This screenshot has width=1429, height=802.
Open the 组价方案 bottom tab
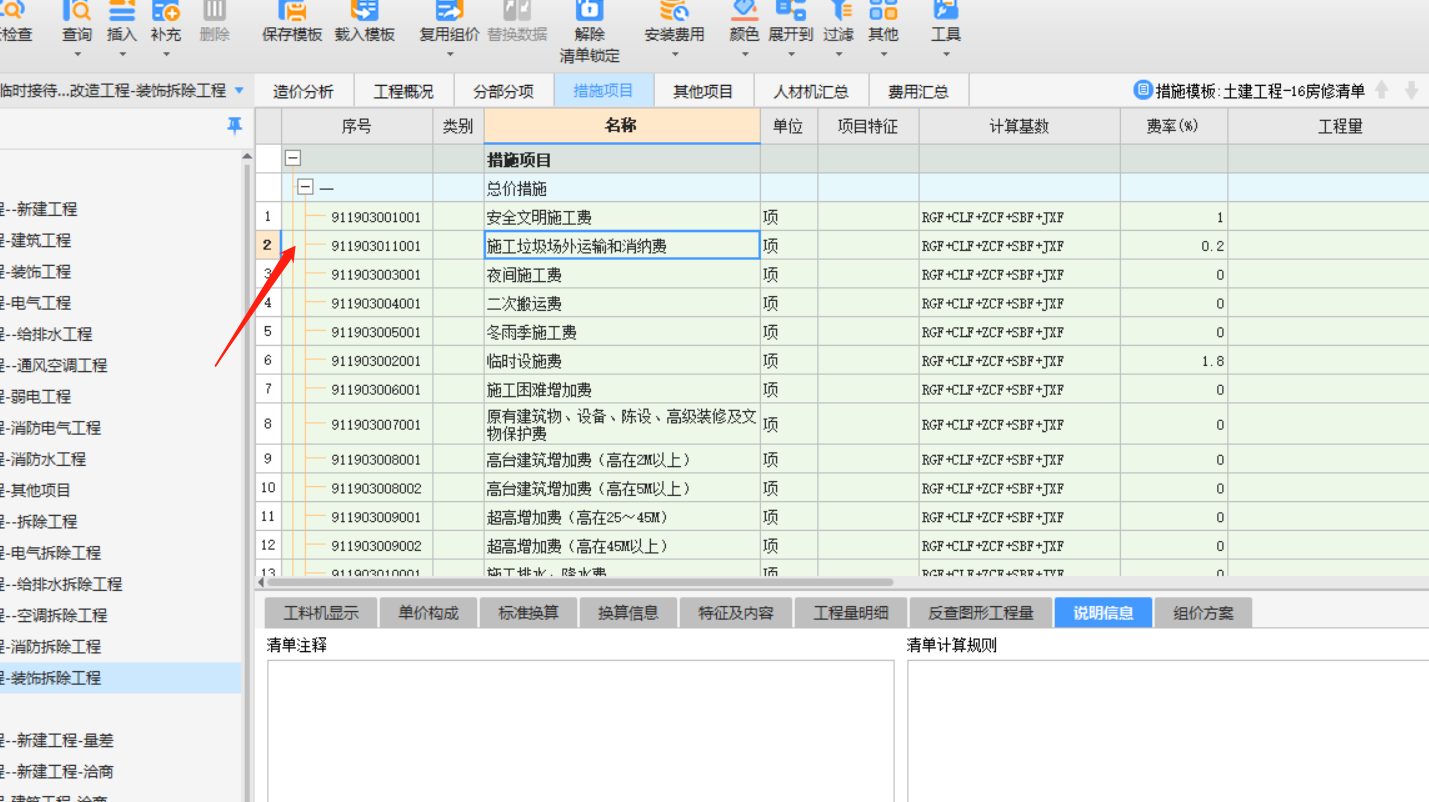(x=1203, y=613)
